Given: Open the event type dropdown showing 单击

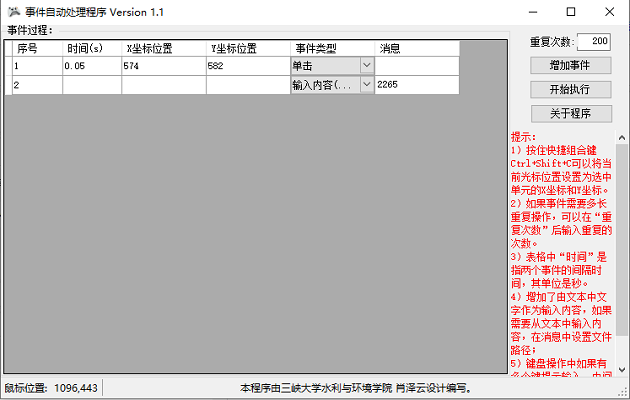Looking at the screenshot, I should (x=332, y=65).
